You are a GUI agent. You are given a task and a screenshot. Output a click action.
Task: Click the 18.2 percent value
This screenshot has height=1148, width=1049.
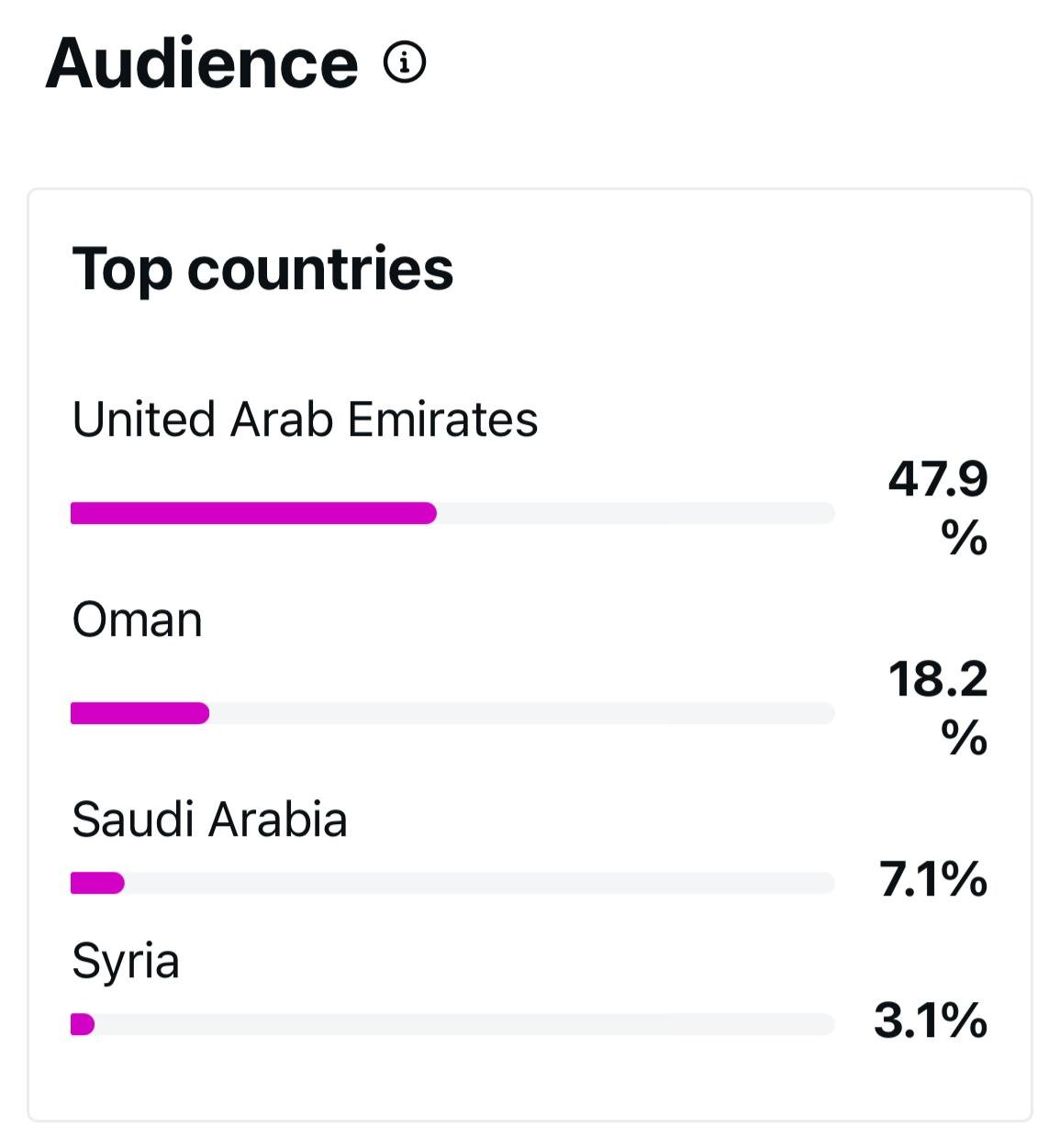point(937,679)
